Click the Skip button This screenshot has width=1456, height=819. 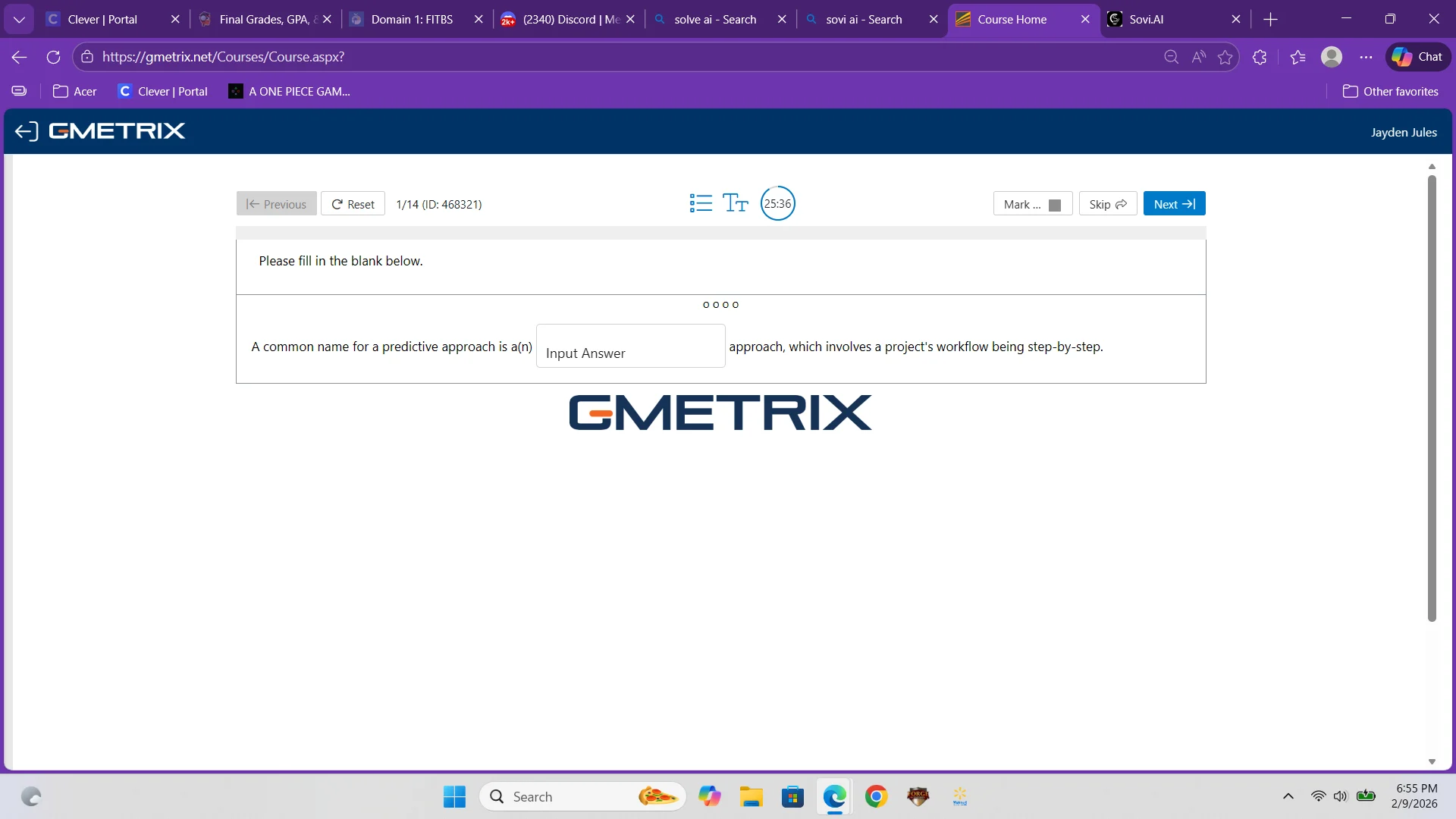tap(1107, 204)
